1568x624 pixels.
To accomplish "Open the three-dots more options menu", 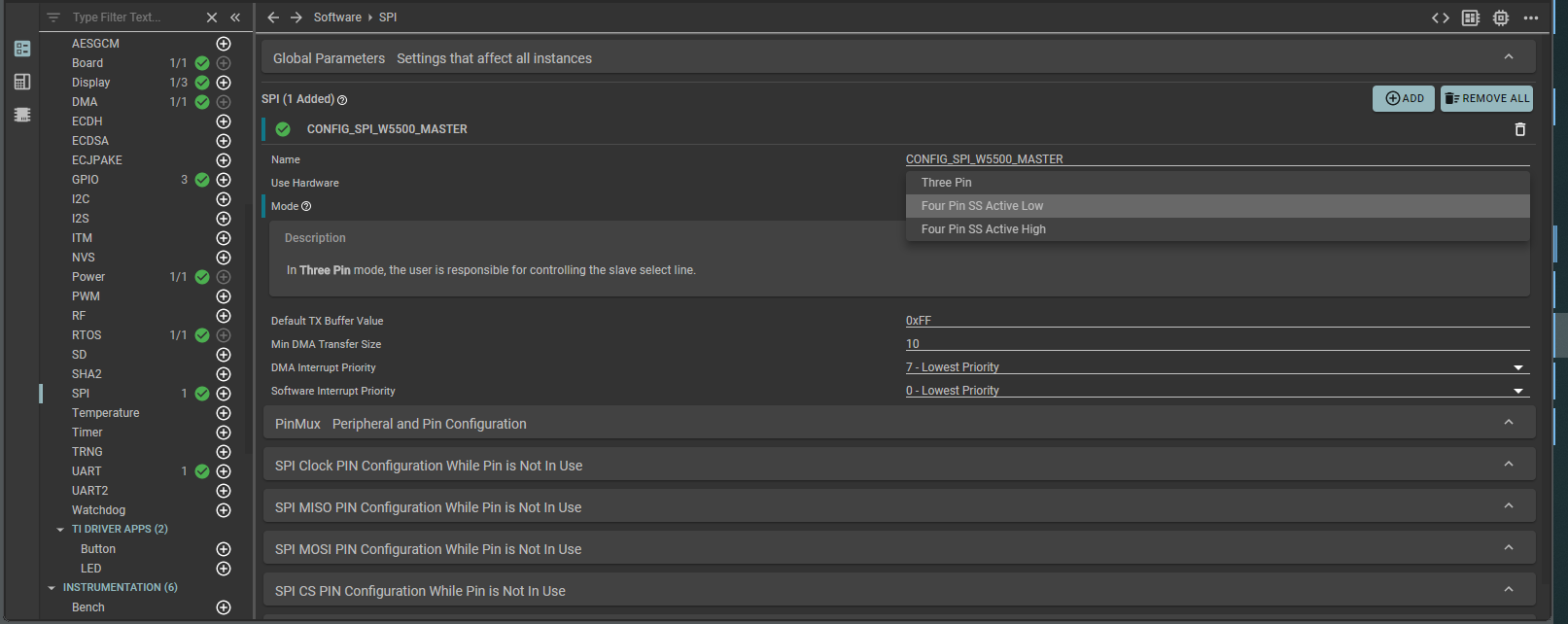I will (x=1531, y=17).
